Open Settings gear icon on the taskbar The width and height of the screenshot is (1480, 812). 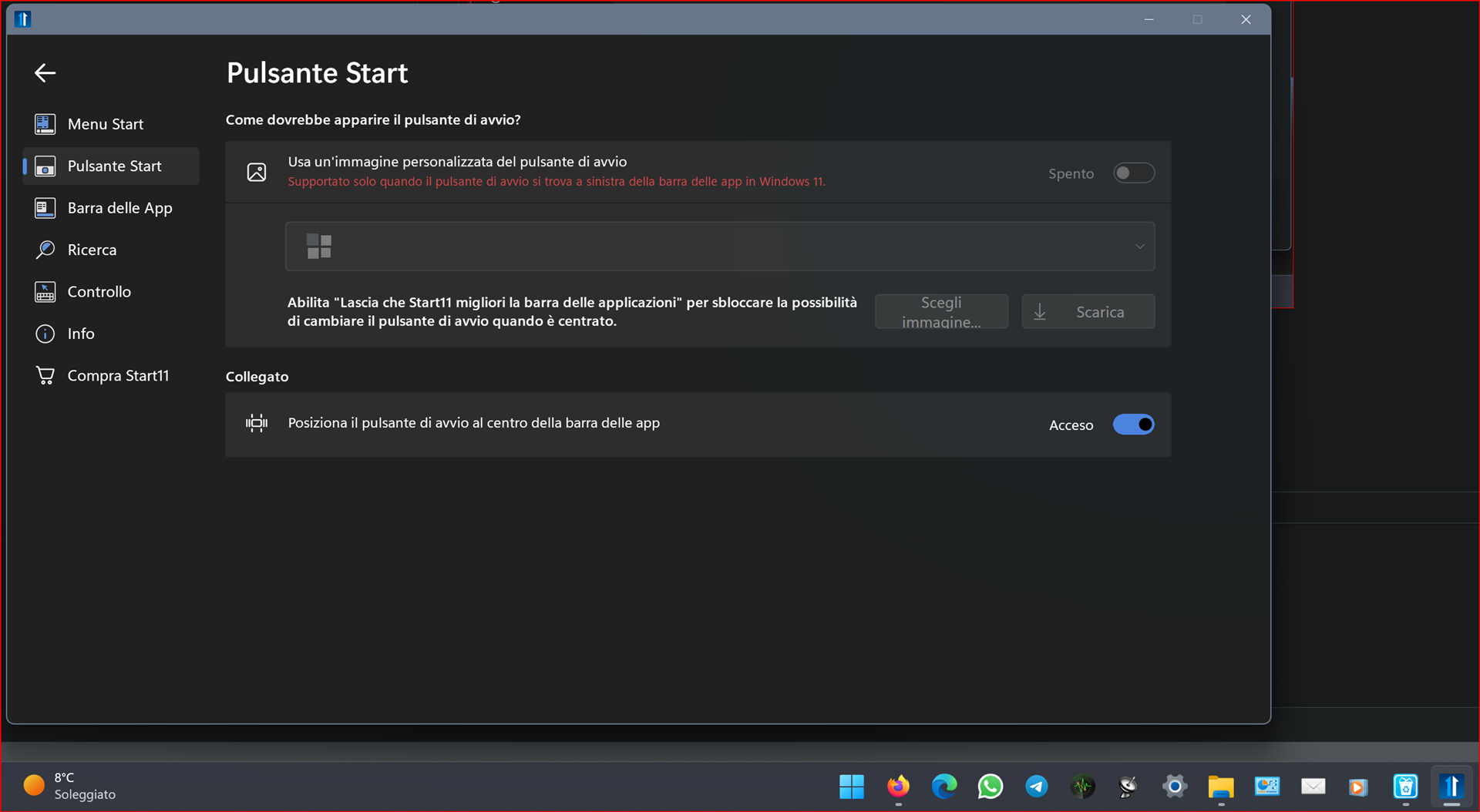point(1175,787)
